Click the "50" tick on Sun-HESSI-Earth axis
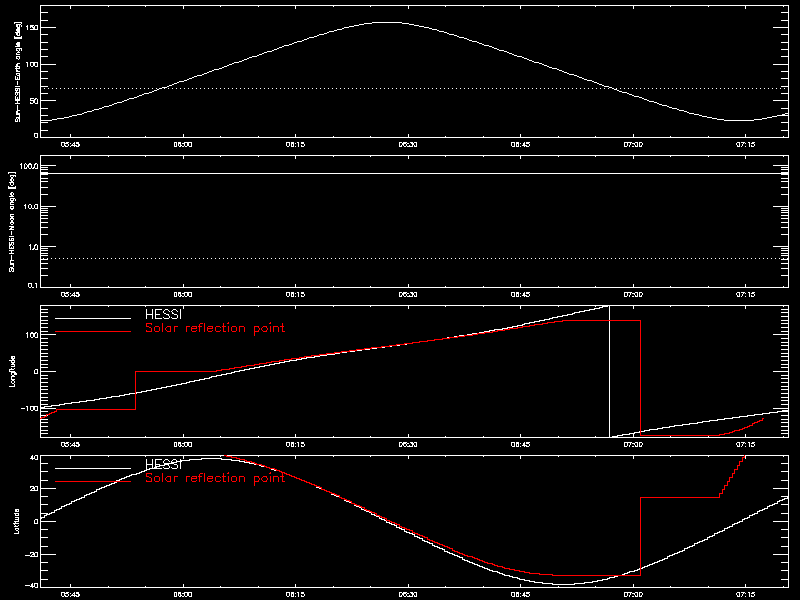Screen dimensions: 800x600 click(34, 101)
